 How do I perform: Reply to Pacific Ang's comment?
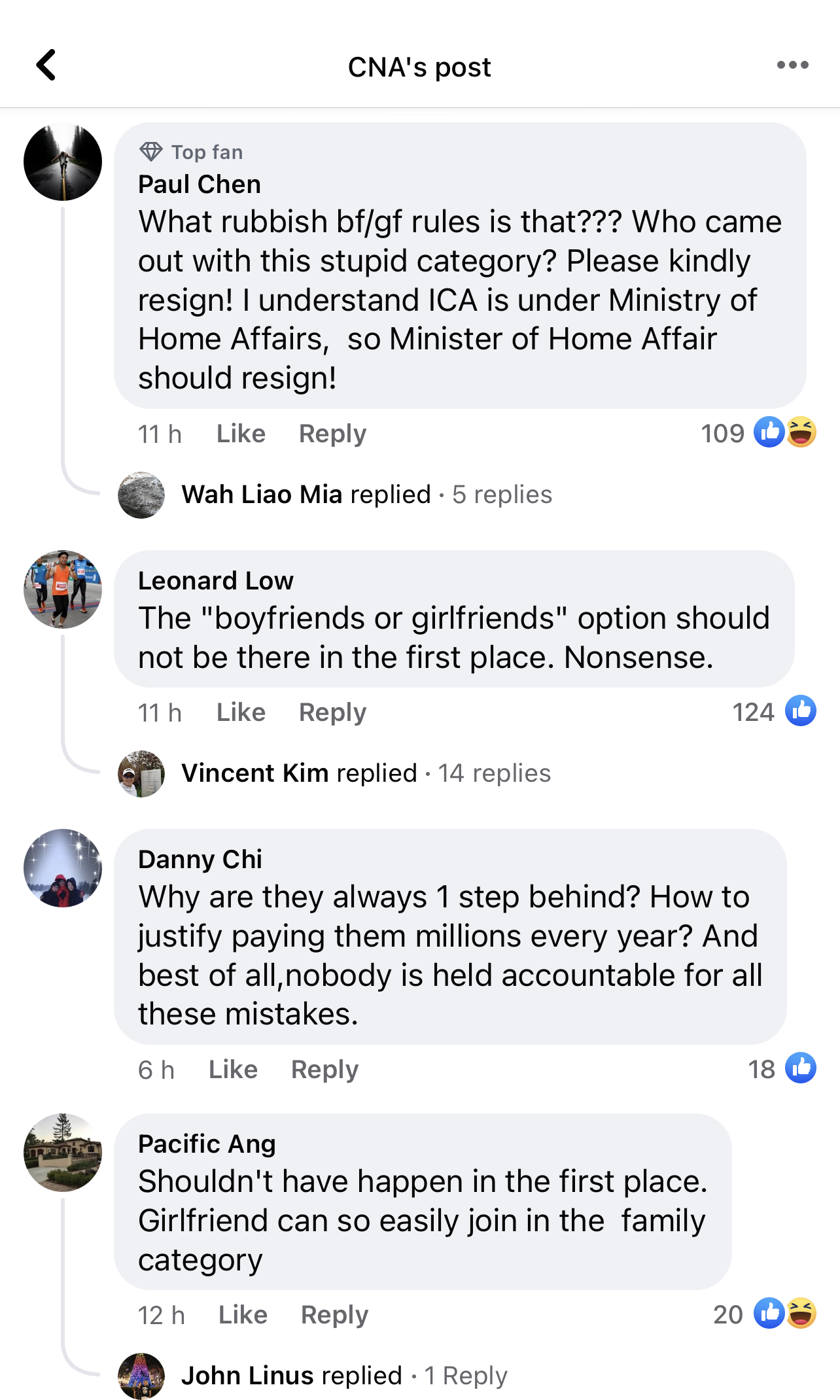click(x=334, y=1315)
